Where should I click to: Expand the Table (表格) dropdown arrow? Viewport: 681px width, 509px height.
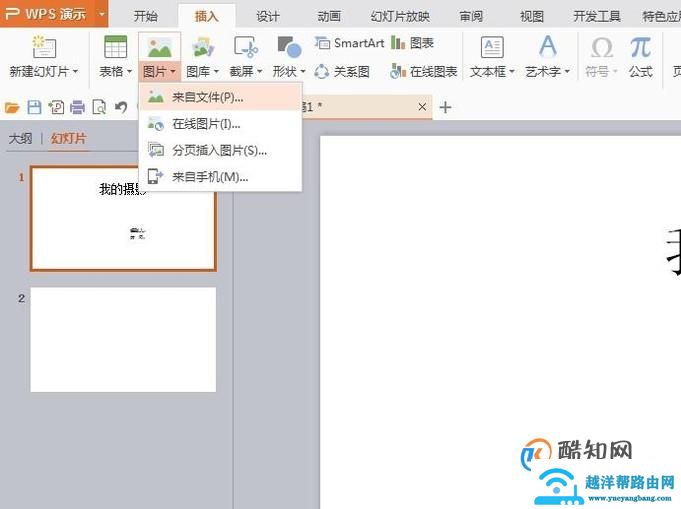click(x=129, y=71)
